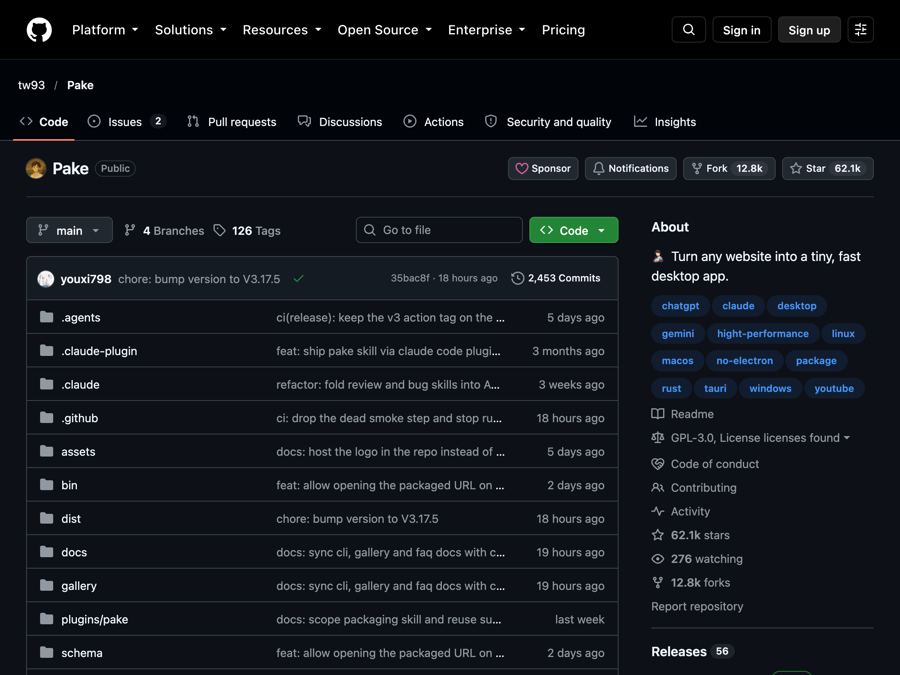
Task: Open the tw93 owner breadcrumb link
Action: [x=32, y=85]
